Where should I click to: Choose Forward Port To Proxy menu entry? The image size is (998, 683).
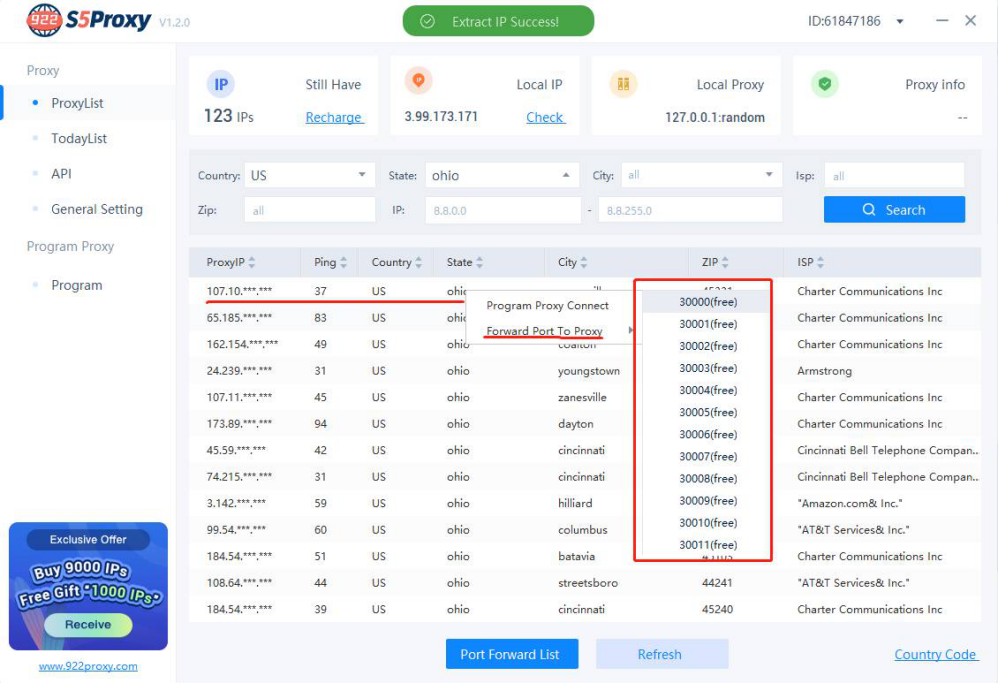544,331
